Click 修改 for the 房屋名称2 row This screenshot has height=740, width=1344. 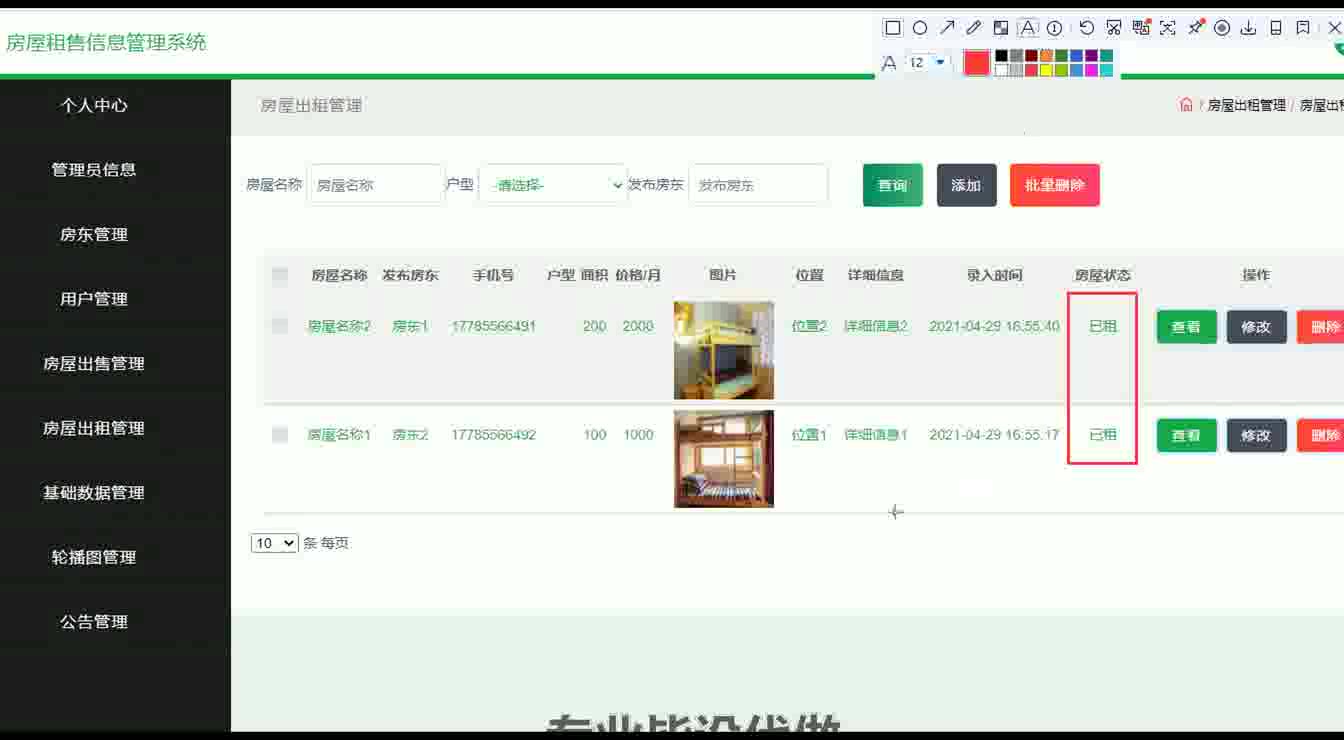pyautogui.click(x=1256, y=327)
